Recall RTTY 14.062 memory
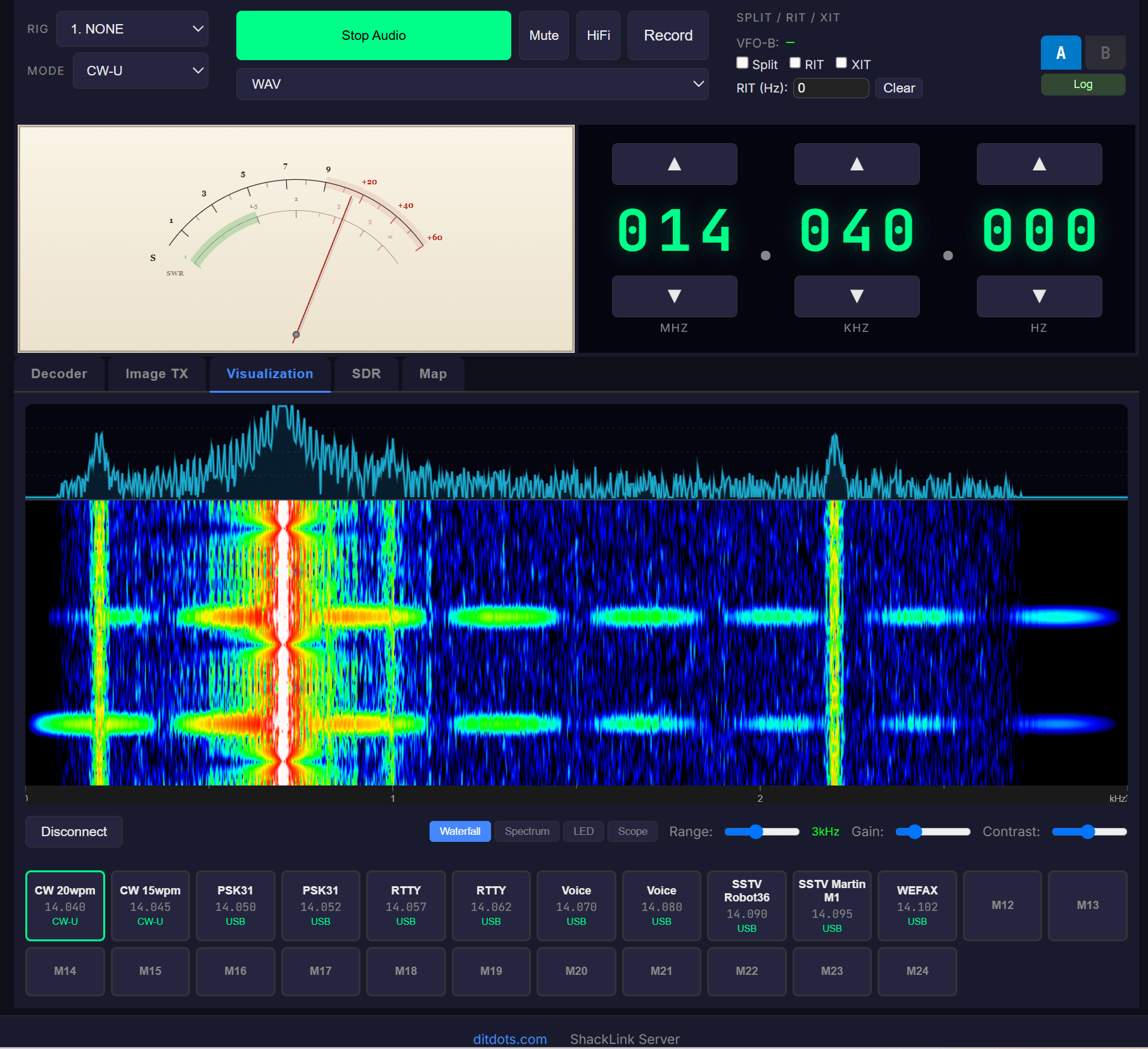 [491, 905]
